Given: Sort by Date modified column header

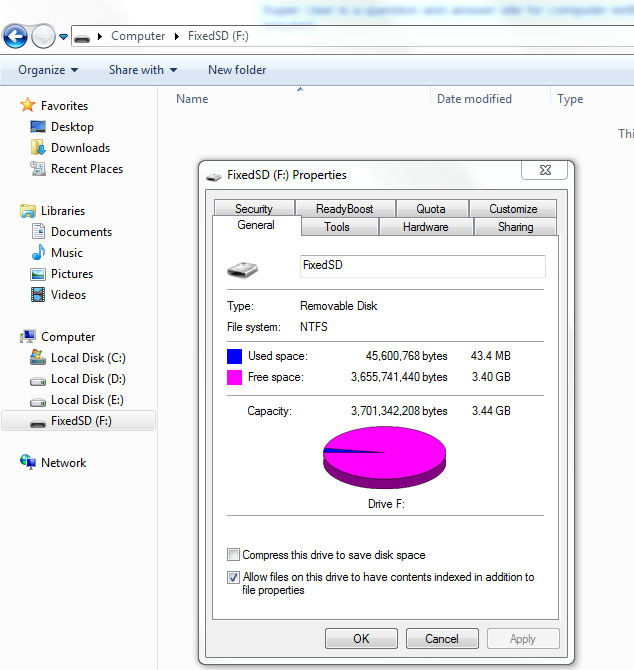Looking at the screenshot, I should click(474, 99).
